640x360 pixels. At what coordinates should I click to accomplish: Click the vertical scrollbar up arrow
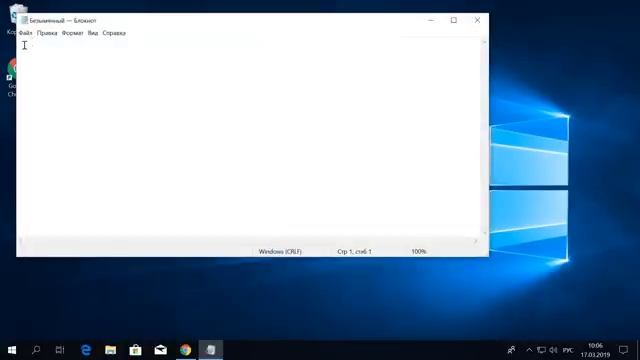[x=484, y=42]
